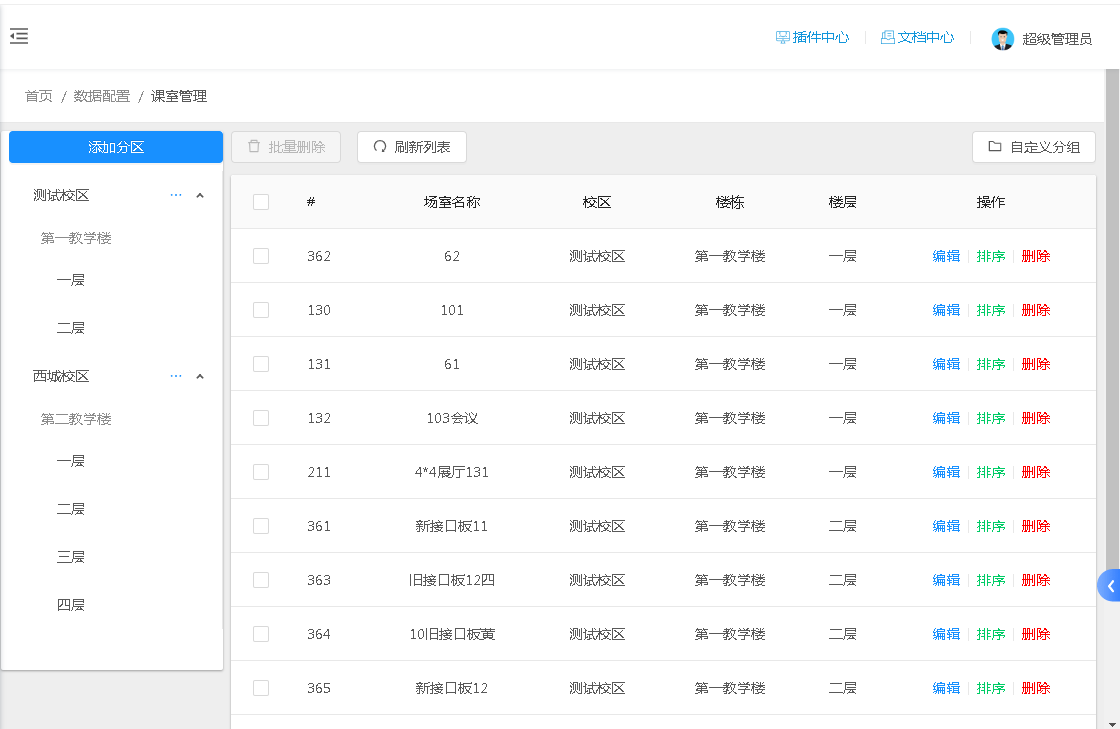Select 二层 under 第一教学楼
Viewport: 1120px width, 729px height.
pyautogui.click(x=71, y=328)
